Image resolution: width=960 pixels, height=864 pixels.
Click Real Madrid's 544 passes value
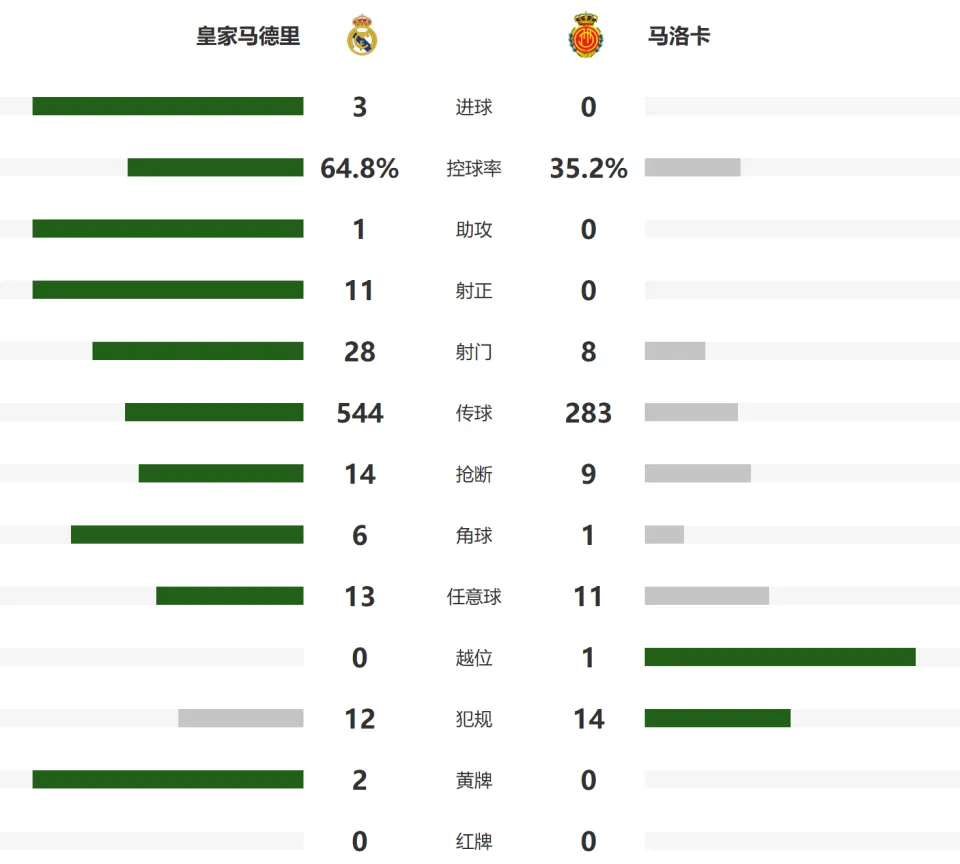360,413
